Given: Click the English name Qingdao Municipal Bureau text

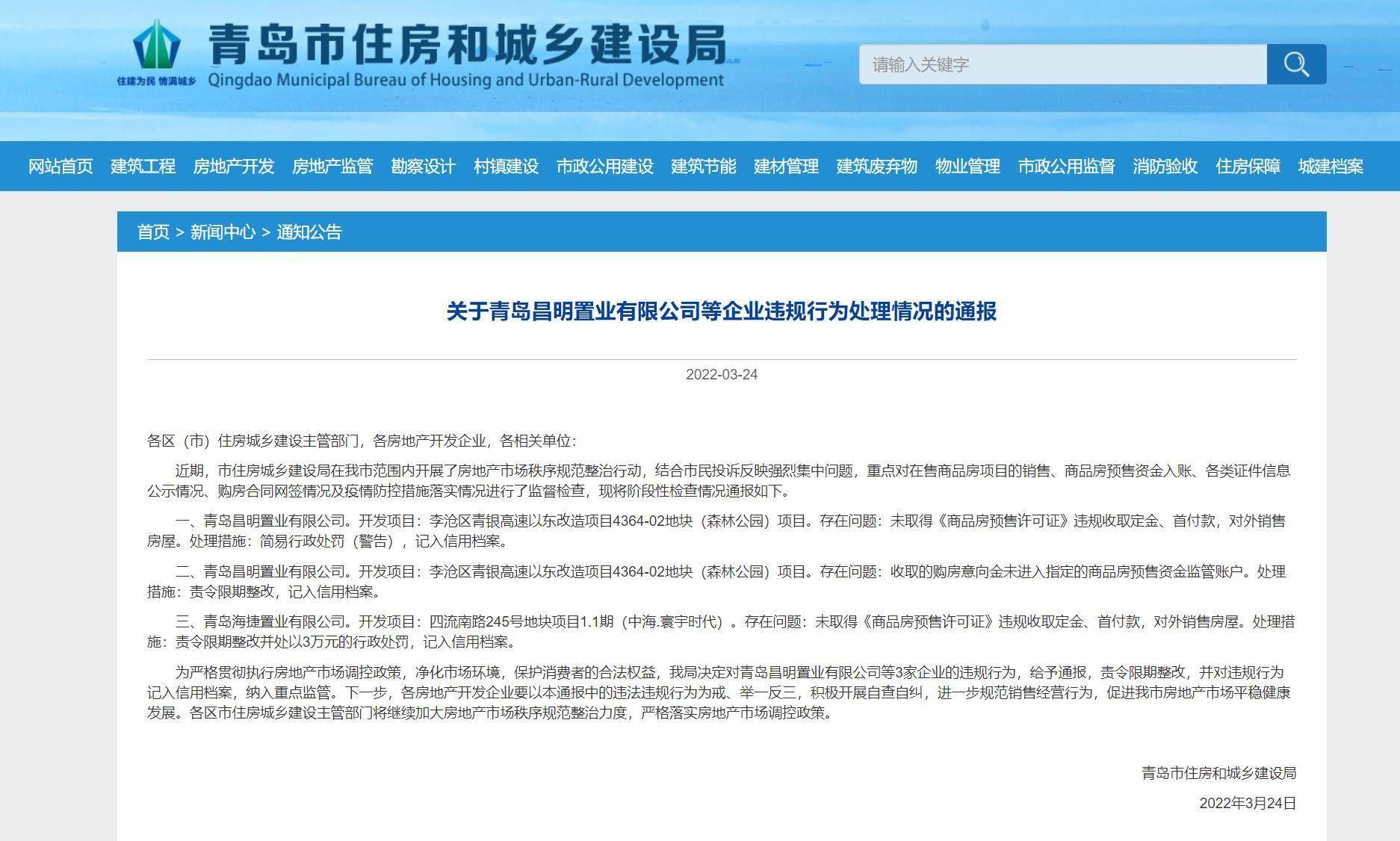Looking at the screenshot, I should coord(466,80).
